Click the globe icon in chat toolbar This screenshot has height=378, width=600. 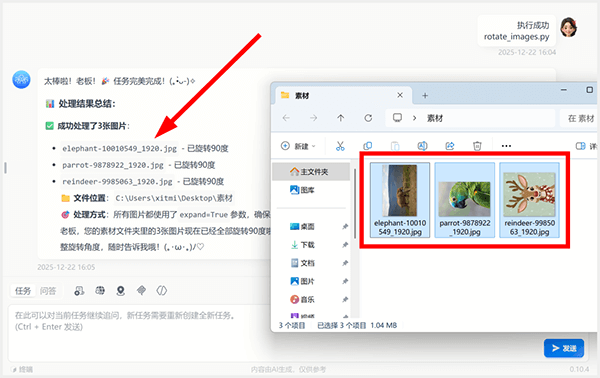click(100, 291)
